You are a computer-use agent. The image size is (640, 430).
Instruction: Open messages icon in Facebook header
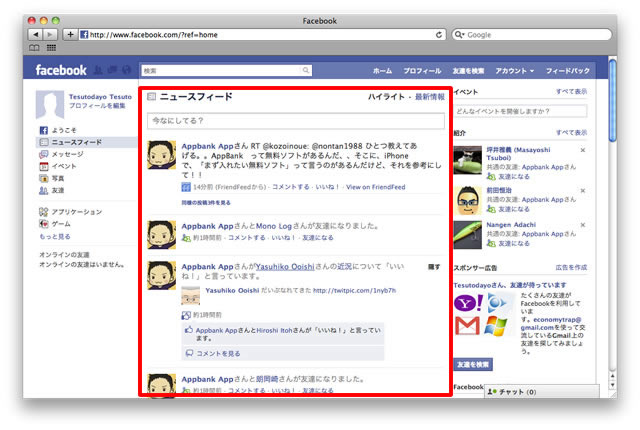point(113,70)
